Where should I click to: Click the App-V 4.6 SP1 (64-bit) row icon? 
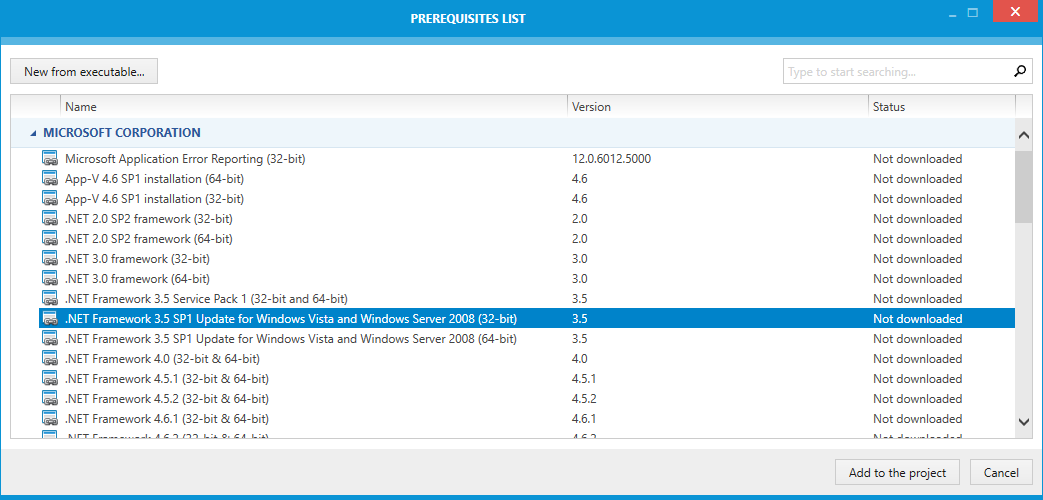[x=50, y=179]
